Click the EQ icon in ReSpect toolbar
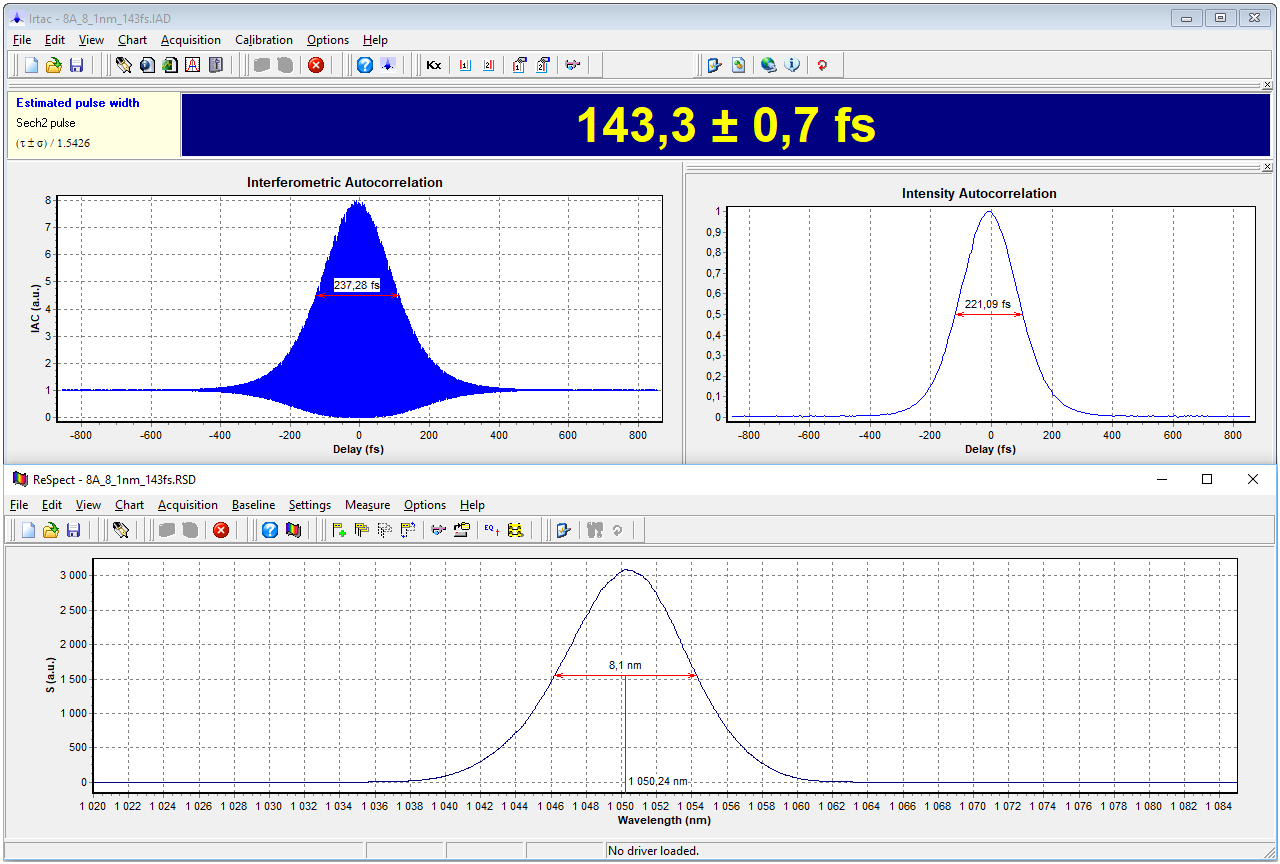The image size is (1280, 864). tap(491, 530)
